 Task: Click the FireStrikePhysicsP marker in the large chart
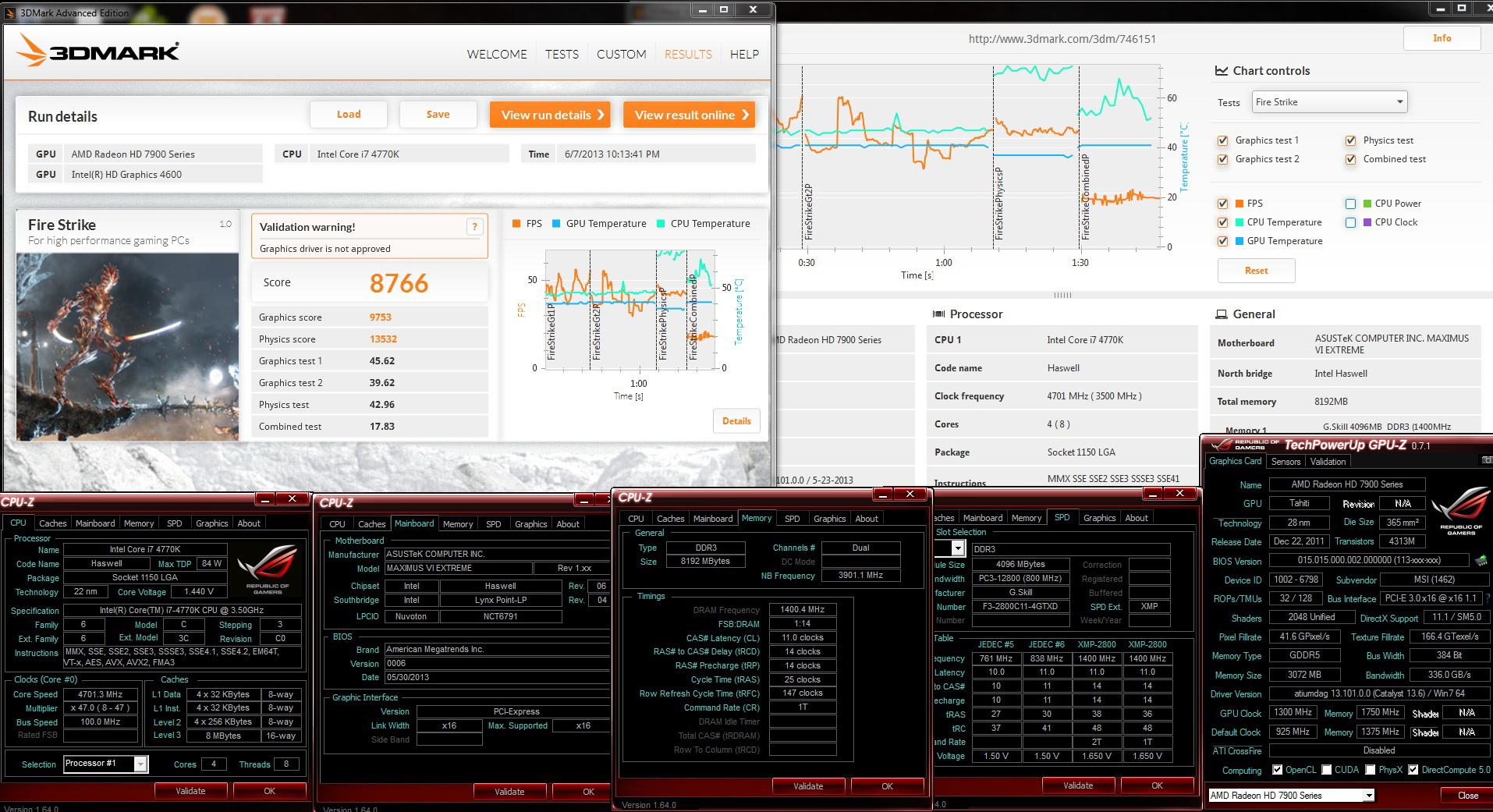click(999, 204)
